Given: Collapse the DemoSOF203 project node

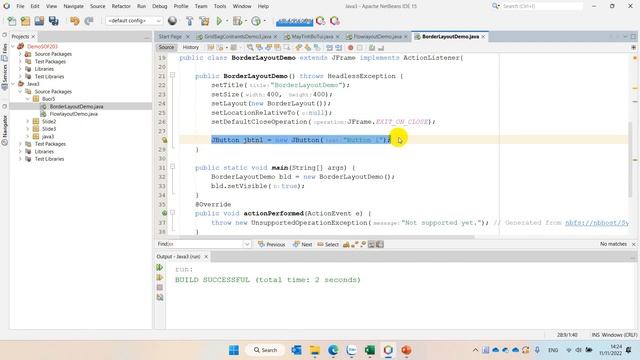Looking at the screenshot, I should point(13,47).
